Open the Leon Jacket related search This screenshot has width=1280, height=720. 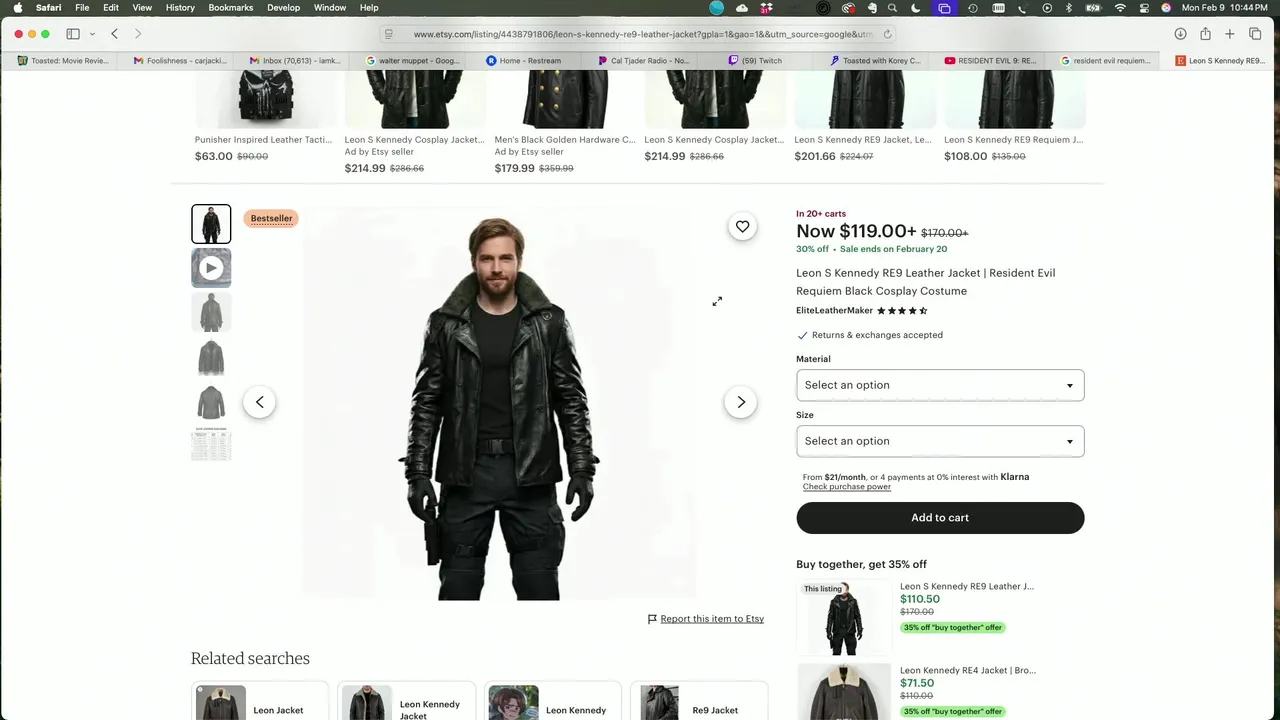pyautogui.click(x=260, y=703)
